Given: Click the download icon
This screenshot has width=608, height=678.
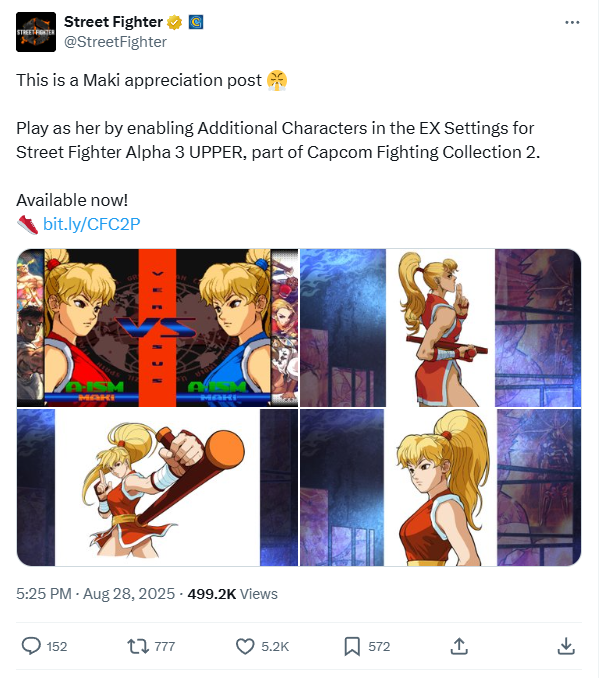Looking at the screenshot, I should tap(566, 646).
